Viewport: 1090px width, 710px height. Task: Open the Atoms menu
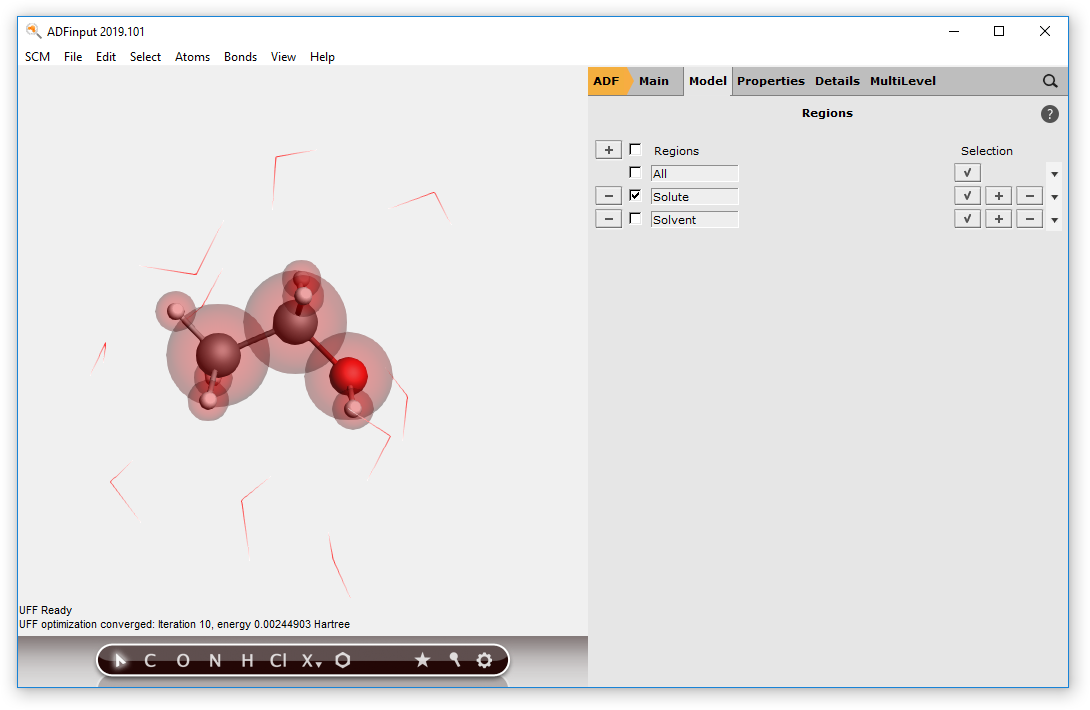[192, 57]
